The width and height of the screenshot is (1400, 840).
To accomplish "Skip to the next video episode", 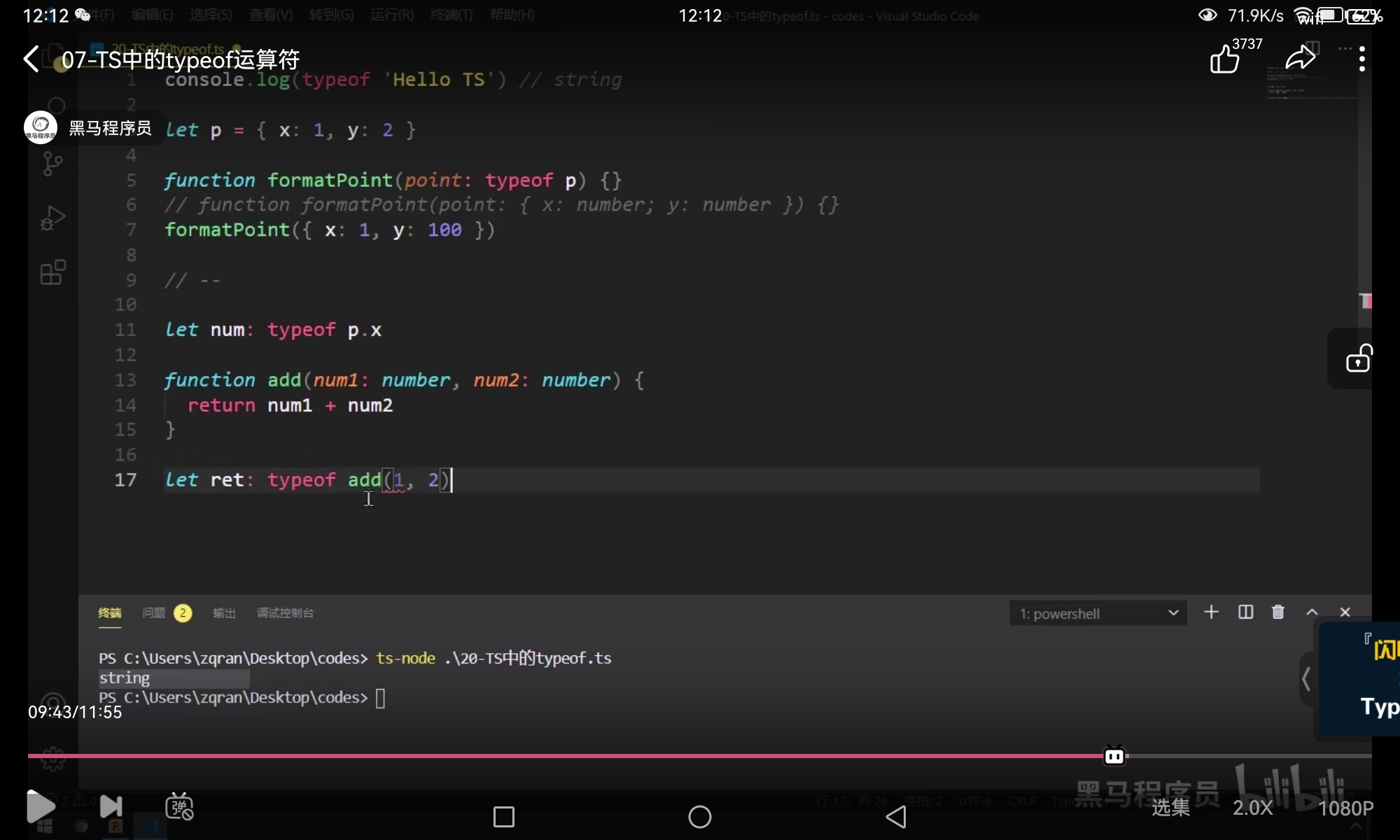I will pos(111,807).
